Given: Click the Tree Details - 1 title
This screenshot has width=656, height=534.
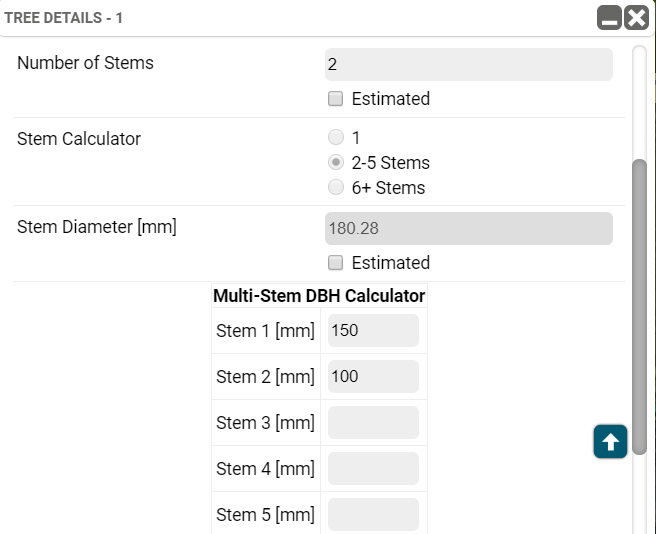Looking at the screenshot, I should coord(64,18).
